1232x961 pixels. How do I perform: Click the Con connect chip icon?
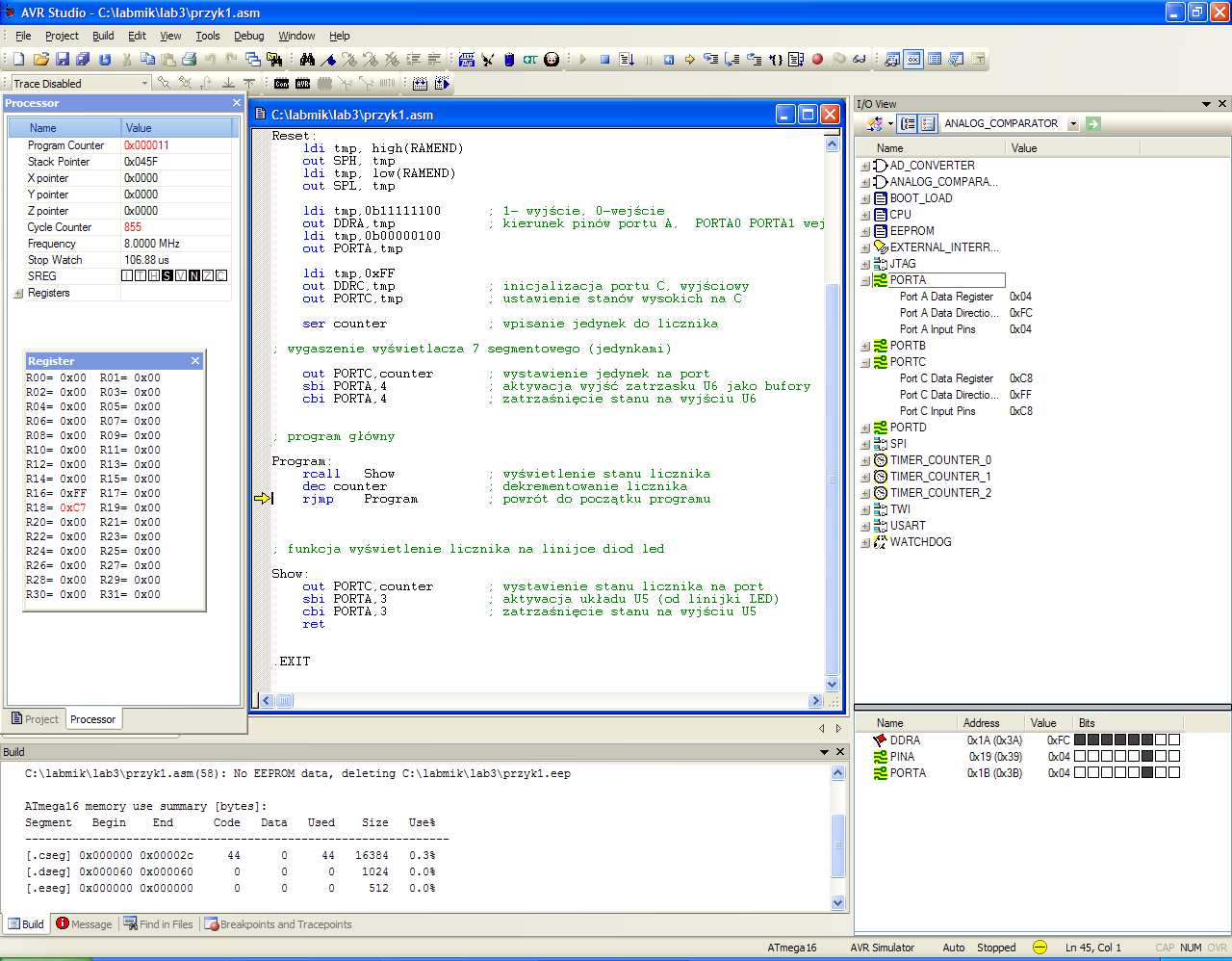pyautogui.click(x=282, y=84)
